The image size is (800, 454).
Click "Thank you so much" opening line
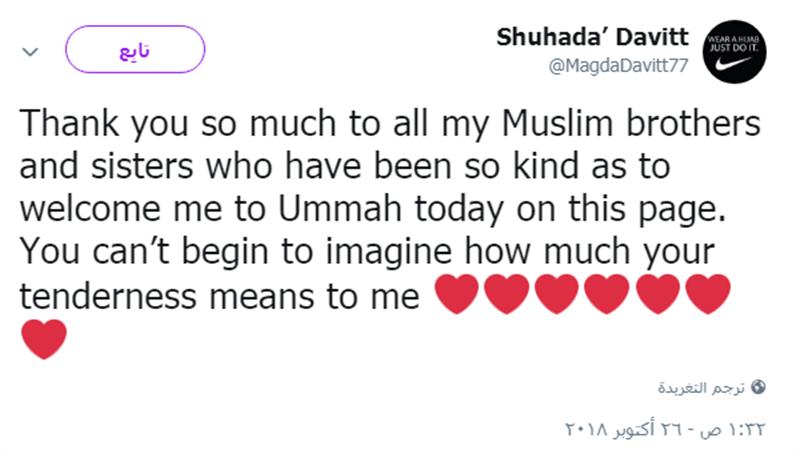tap(178, 124)
